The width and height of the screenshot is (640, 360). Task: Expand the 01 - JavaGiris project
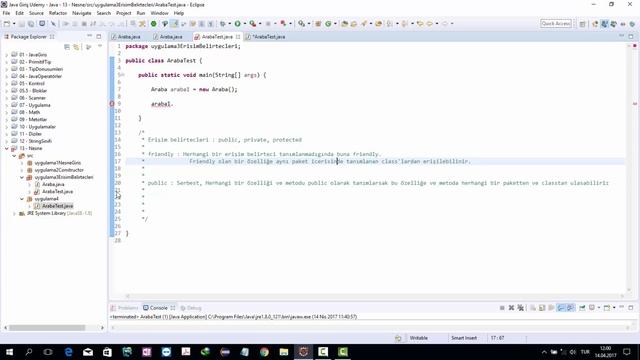pos(7,55)
